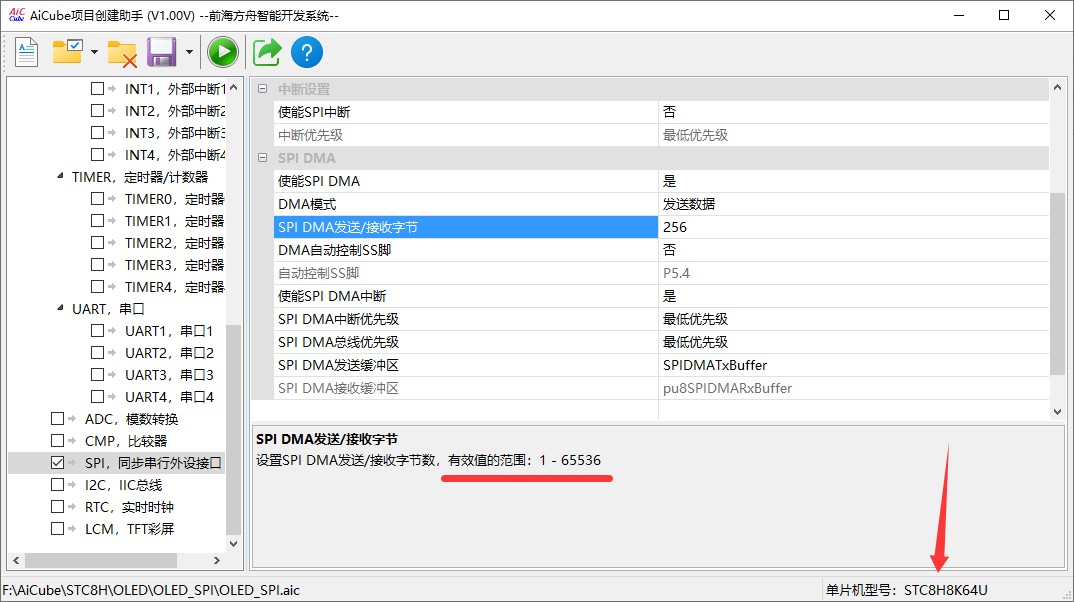
Task: Edit SPIDMATxBuffer buffer name field
Action: pyautogui.click(x=853, y=365)
